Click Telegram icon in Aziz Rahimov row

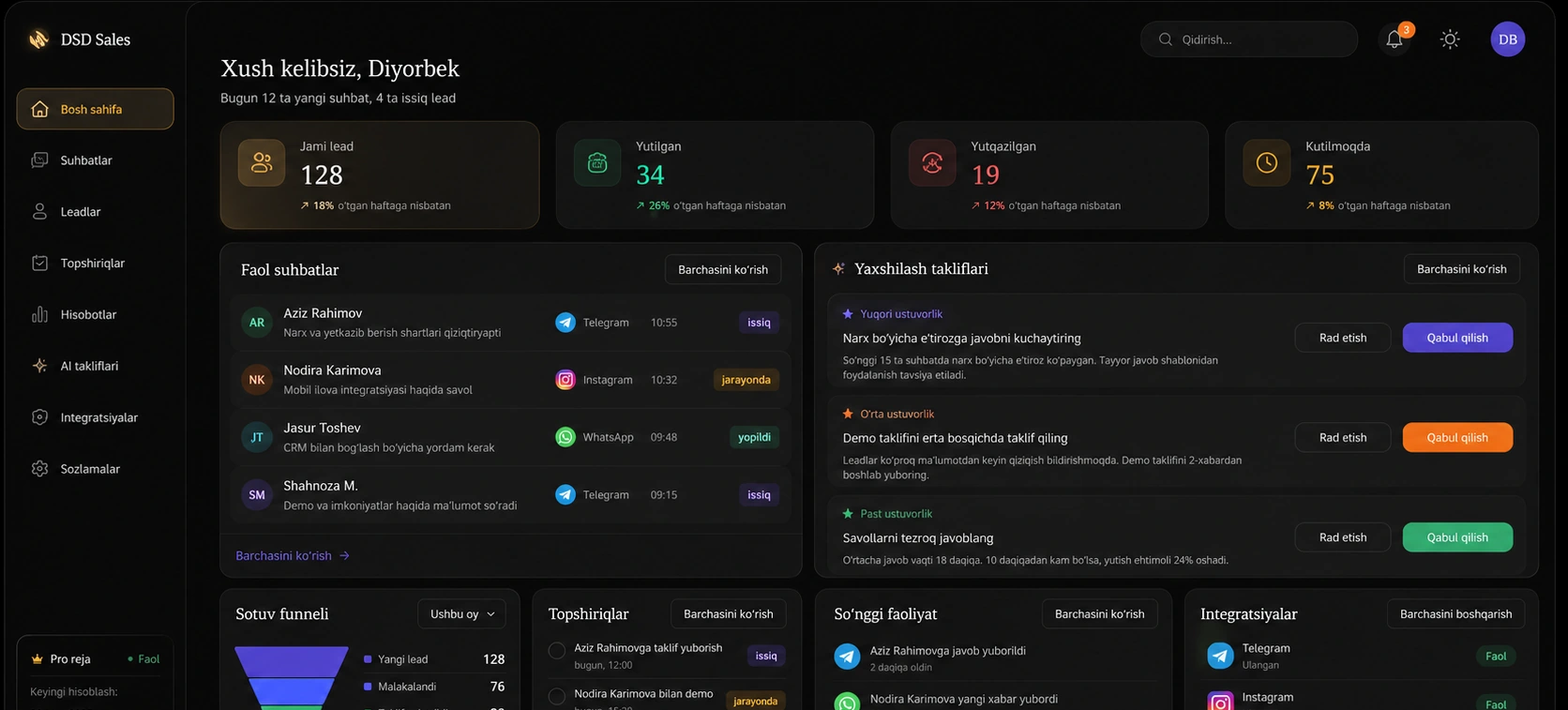(565, 323)
